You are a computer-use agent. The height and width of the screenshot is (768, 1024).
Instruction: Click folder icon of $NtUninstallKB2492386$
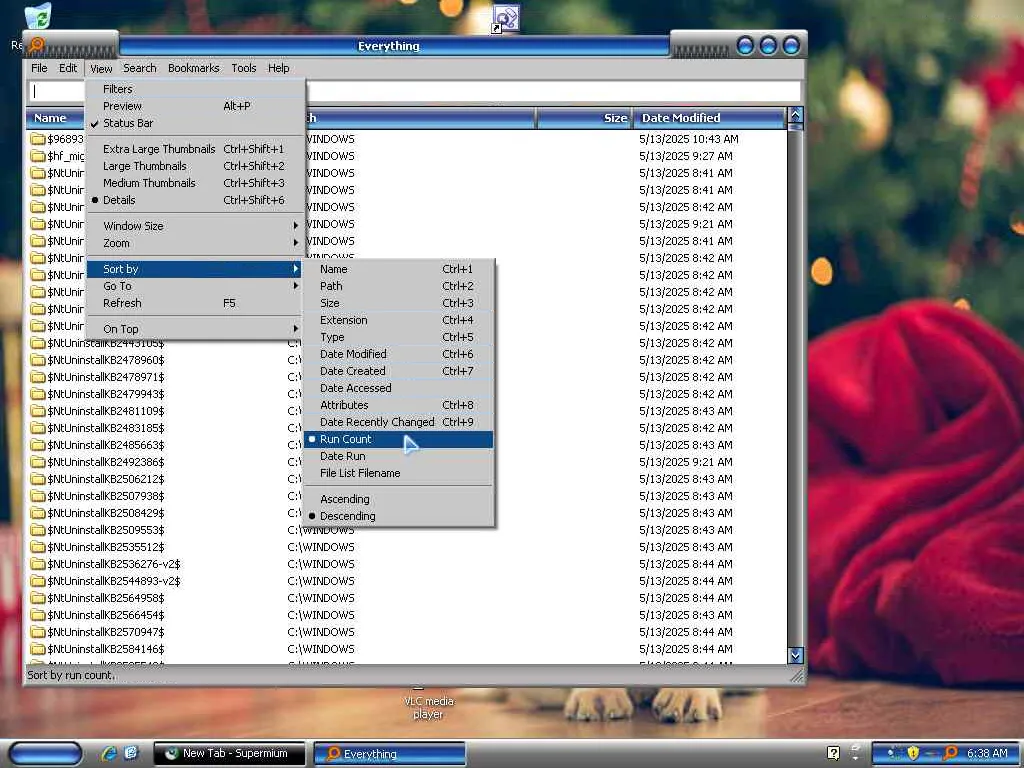point(38,462)
